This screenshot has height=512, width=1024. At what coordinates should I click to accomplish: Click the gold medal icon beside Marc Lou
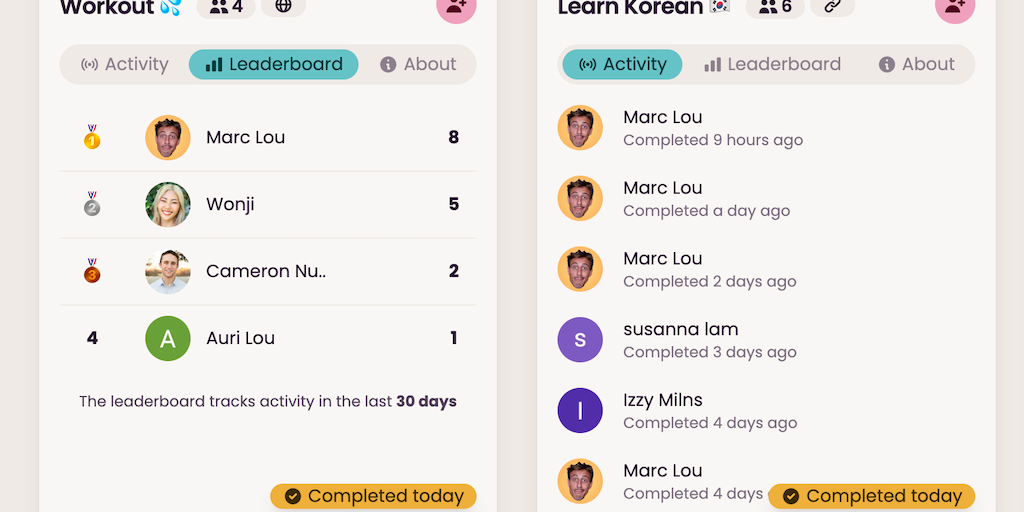click(x=92, y=137)
